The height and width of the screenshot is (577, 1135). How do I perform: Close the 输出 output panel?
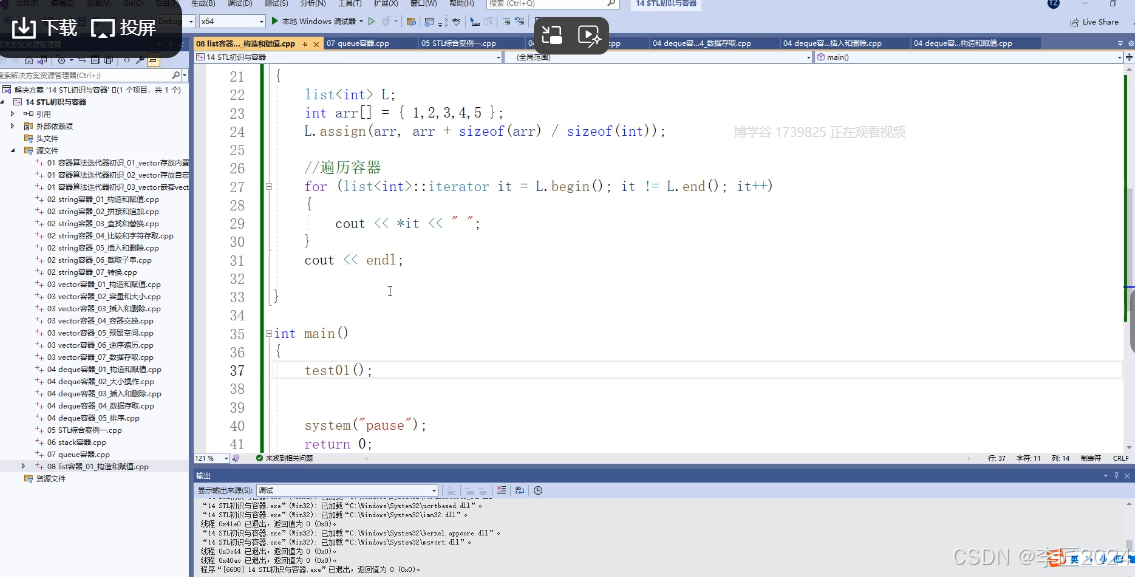(x=1127, y=476)
